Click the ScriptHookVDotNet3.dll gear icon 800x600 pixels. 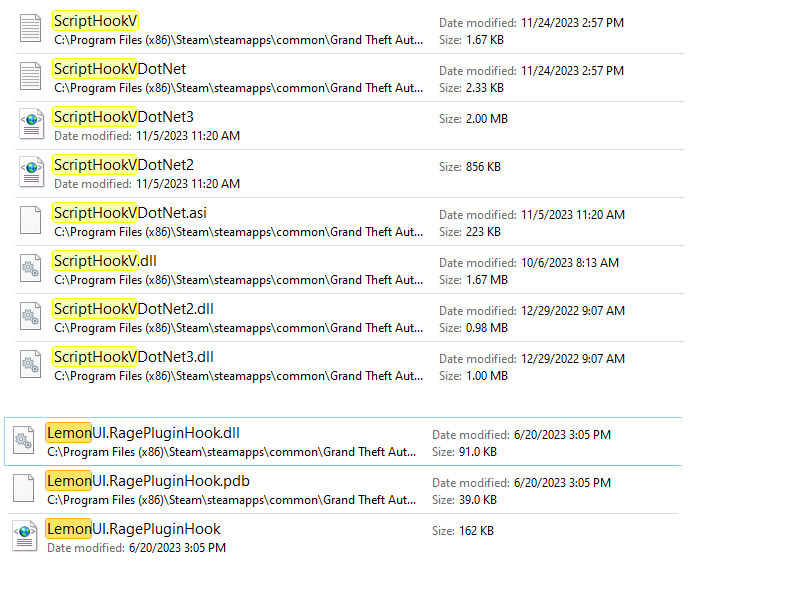pyautogui.click(x=31, y=364)
